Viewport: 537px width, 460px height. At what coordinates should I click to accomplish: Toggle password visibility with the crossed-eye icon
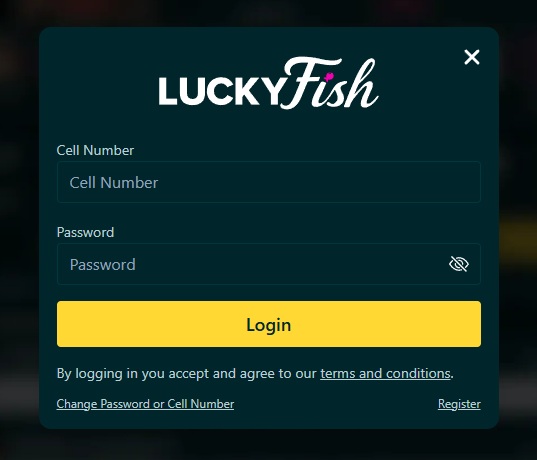click(x=459, y=264)
